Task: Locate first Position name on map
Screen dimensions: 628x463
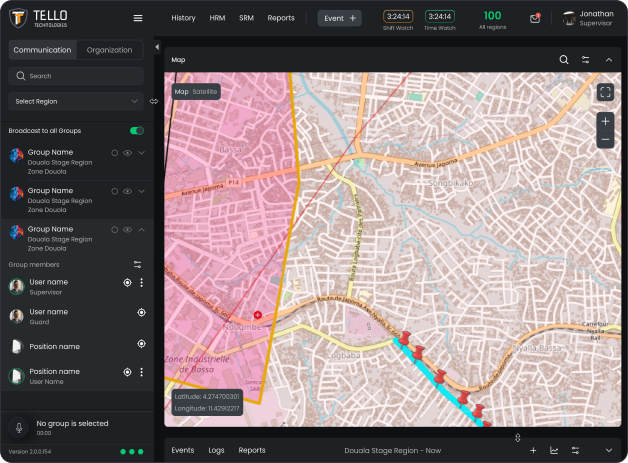Action: 141,344
